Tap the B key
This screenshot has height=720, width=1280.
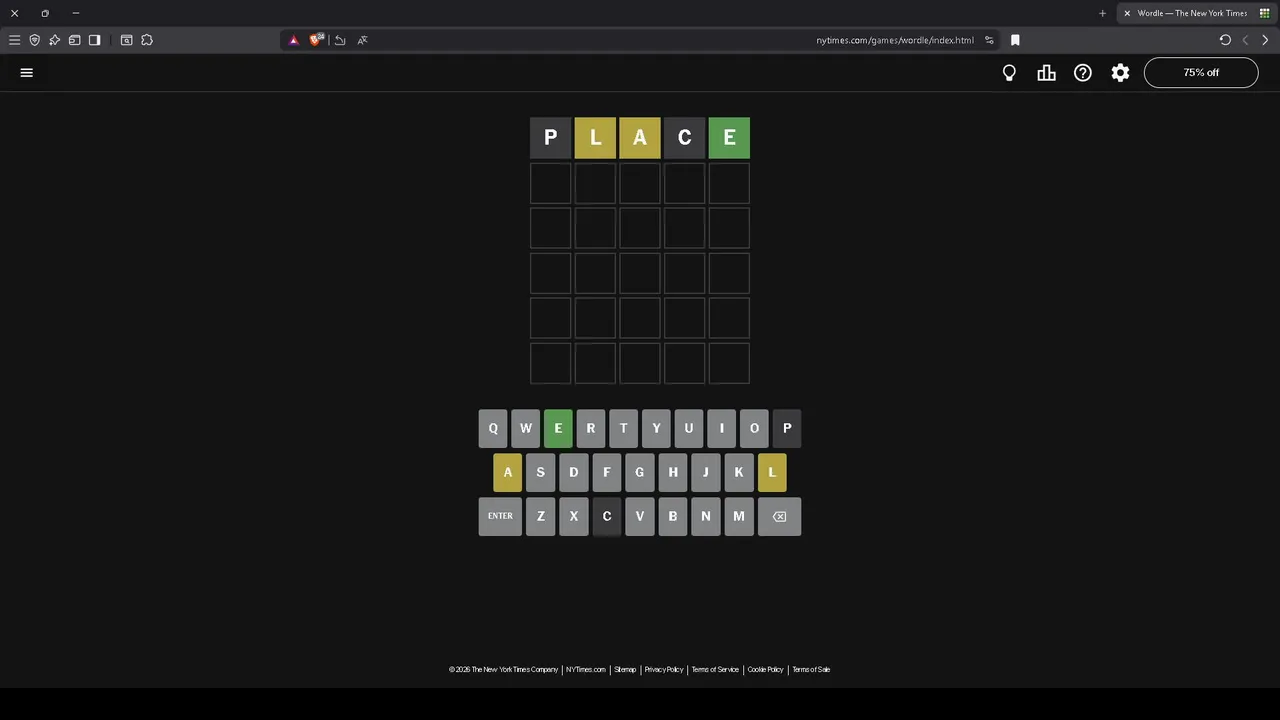(672, 516)
